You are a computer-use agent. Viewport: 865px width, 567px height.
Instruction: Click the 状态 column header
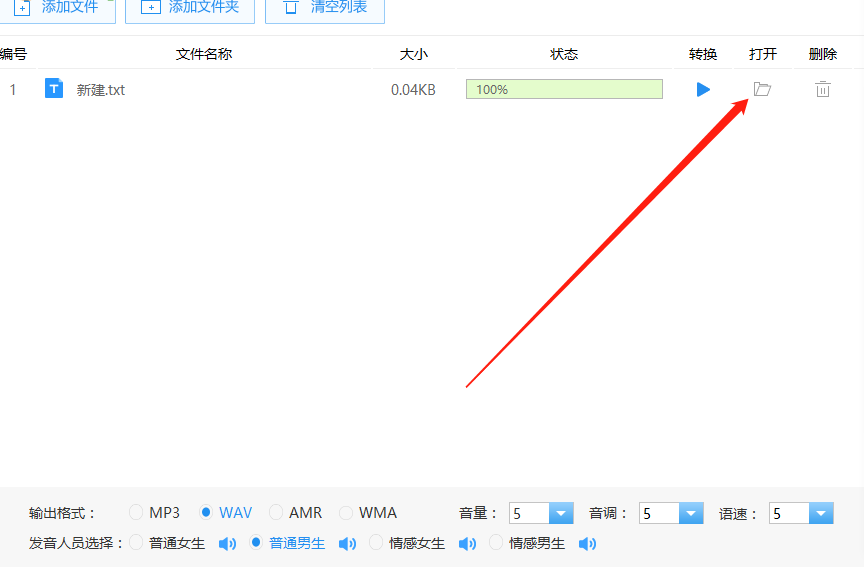point(564,54)
